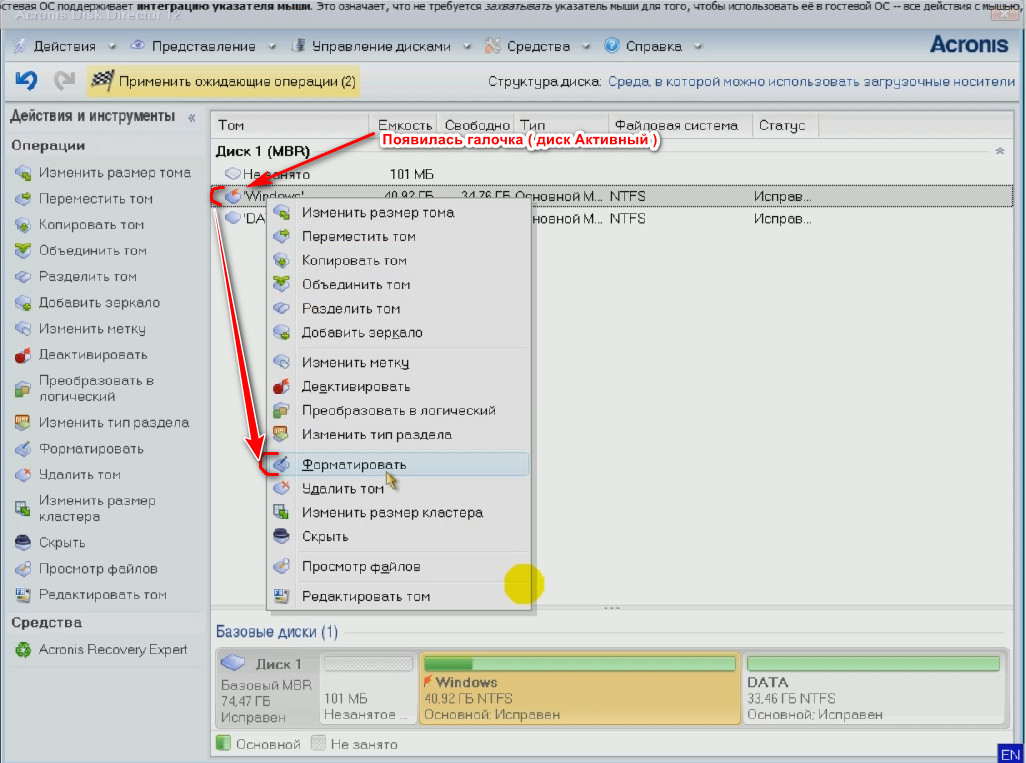Click 'Изменить размер тома' icon in context menu
This screenshot has width=1026, height=763.
282,213
